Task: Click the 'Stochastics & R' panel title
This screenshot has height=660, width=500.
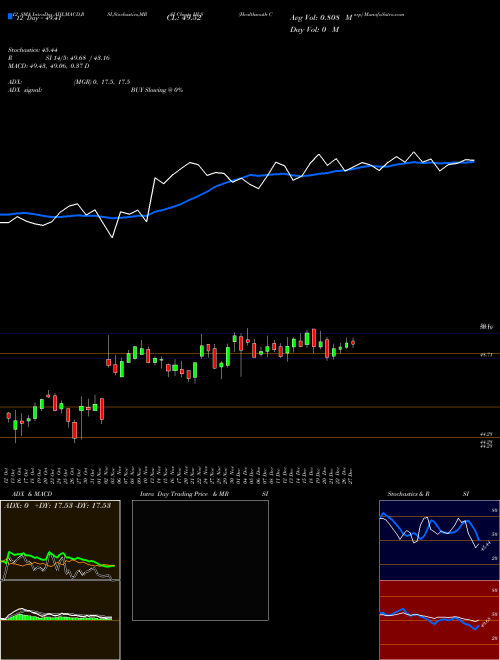Action: click(408, 494)
